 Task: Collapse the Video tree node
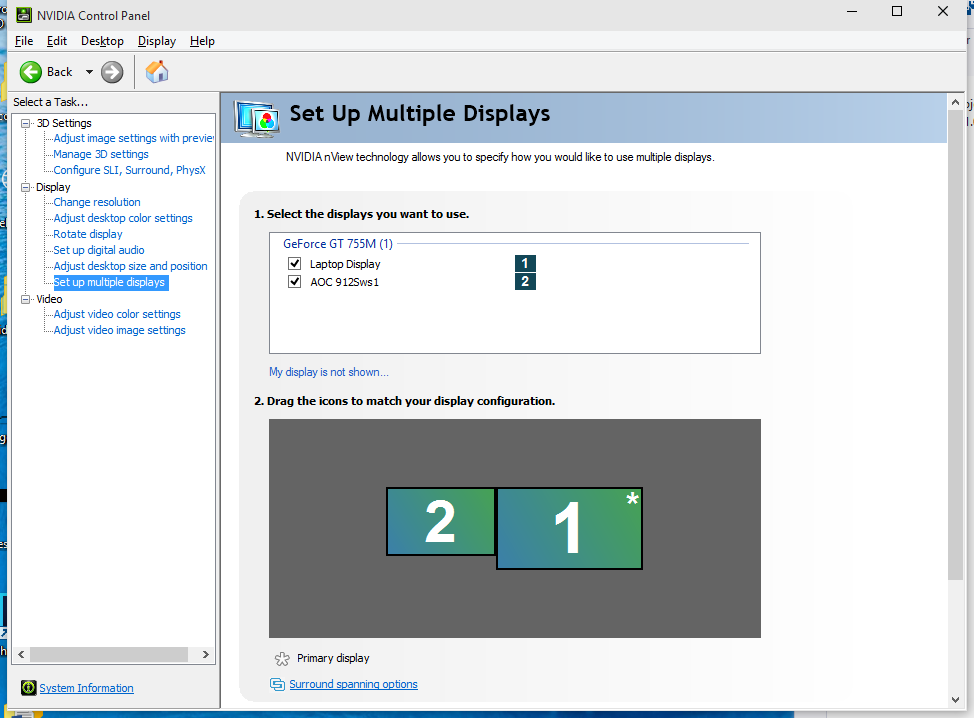pyautogui.click(x=25, y=299)
